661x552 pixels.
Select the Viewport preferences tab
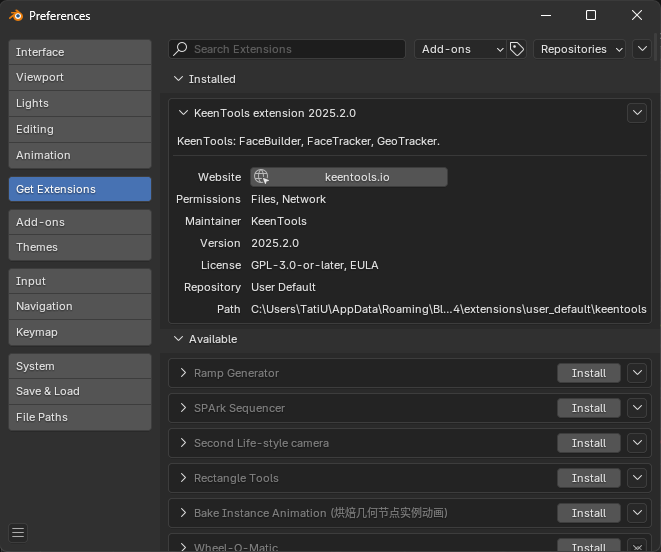point(80,77)
